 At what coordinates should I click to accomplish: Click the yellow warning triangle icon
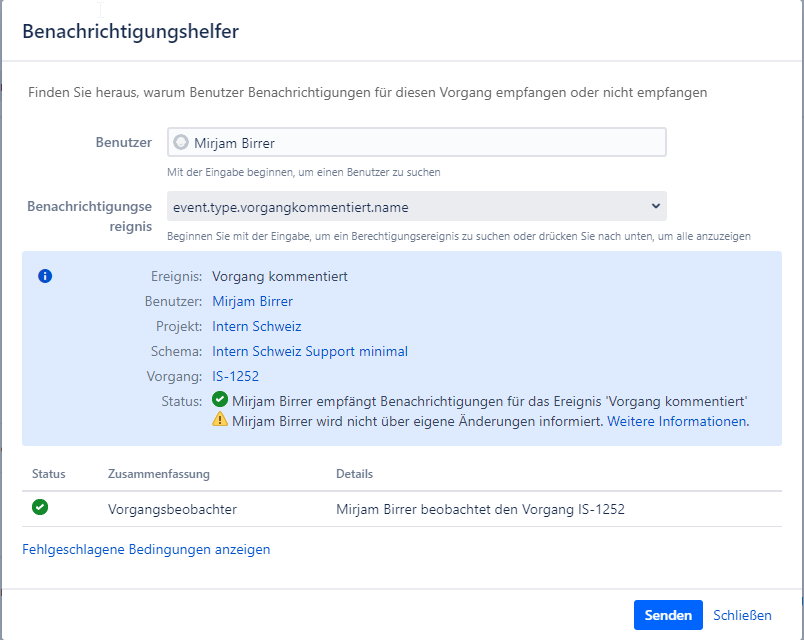tap(220, 419)
